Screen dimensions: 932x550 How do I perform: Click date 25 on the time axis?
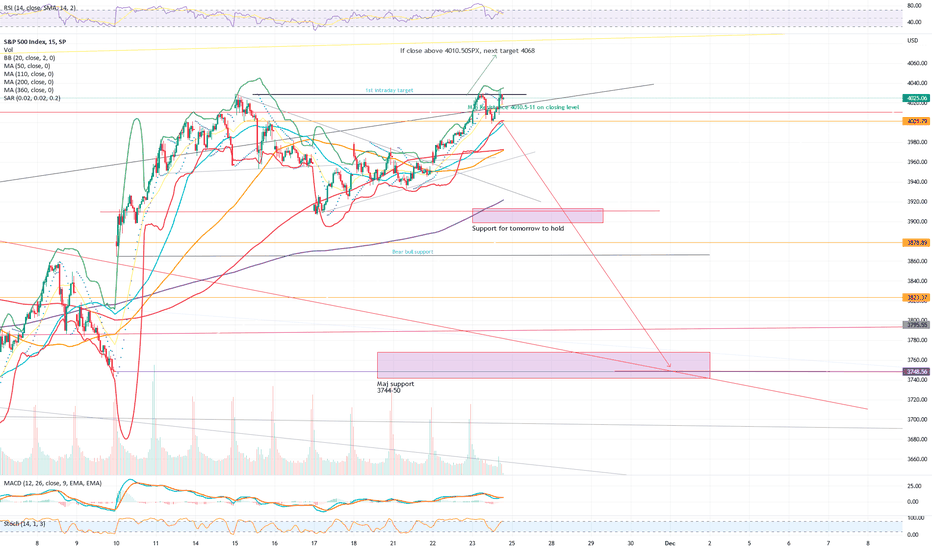coord(512,543)
